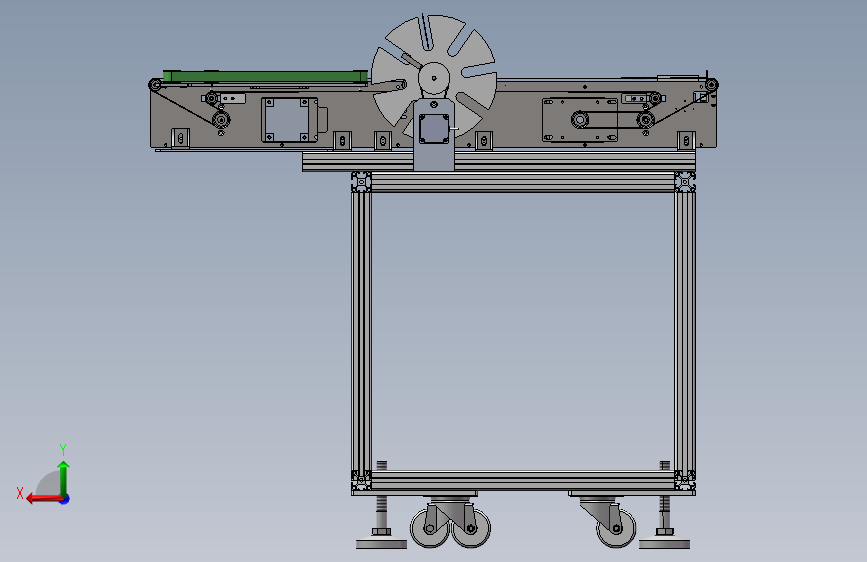Viewport: 867px width, 562px height.
Task: Pick the round center hub of slotted wheel
Action: (434, 79)
